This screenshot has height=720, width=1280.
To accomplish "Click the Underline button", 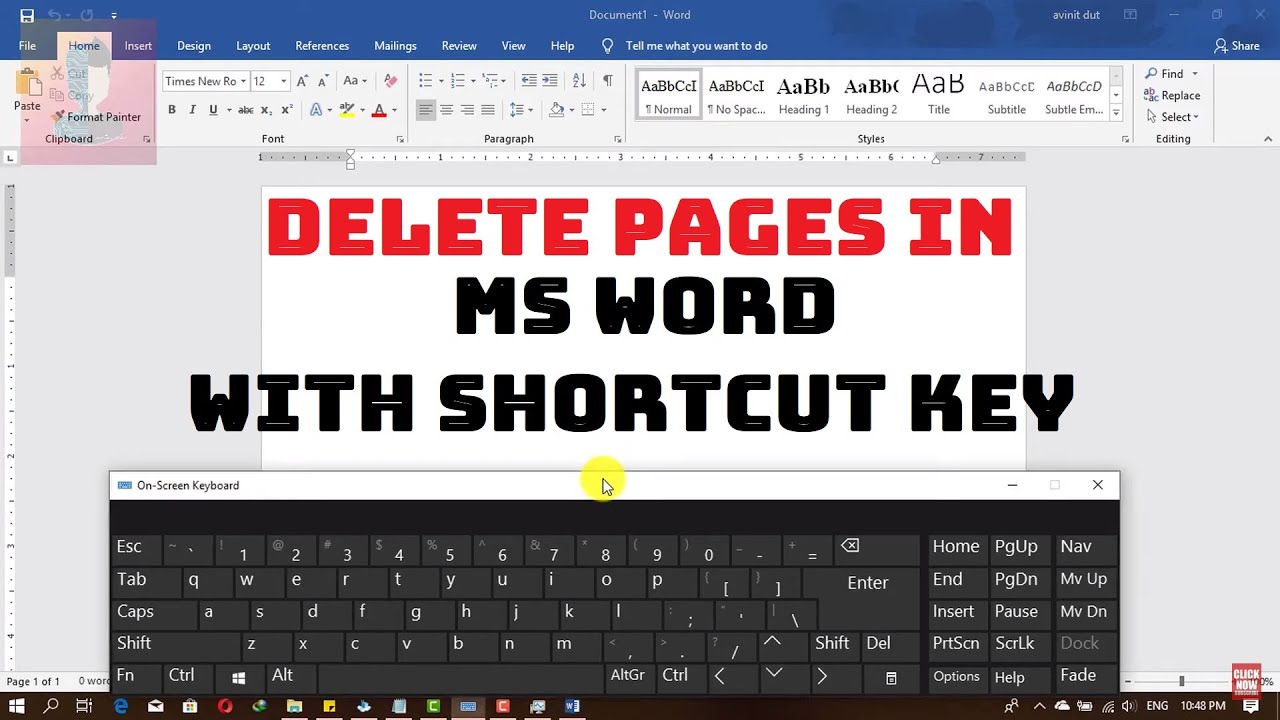I will [x=213, y=110].
